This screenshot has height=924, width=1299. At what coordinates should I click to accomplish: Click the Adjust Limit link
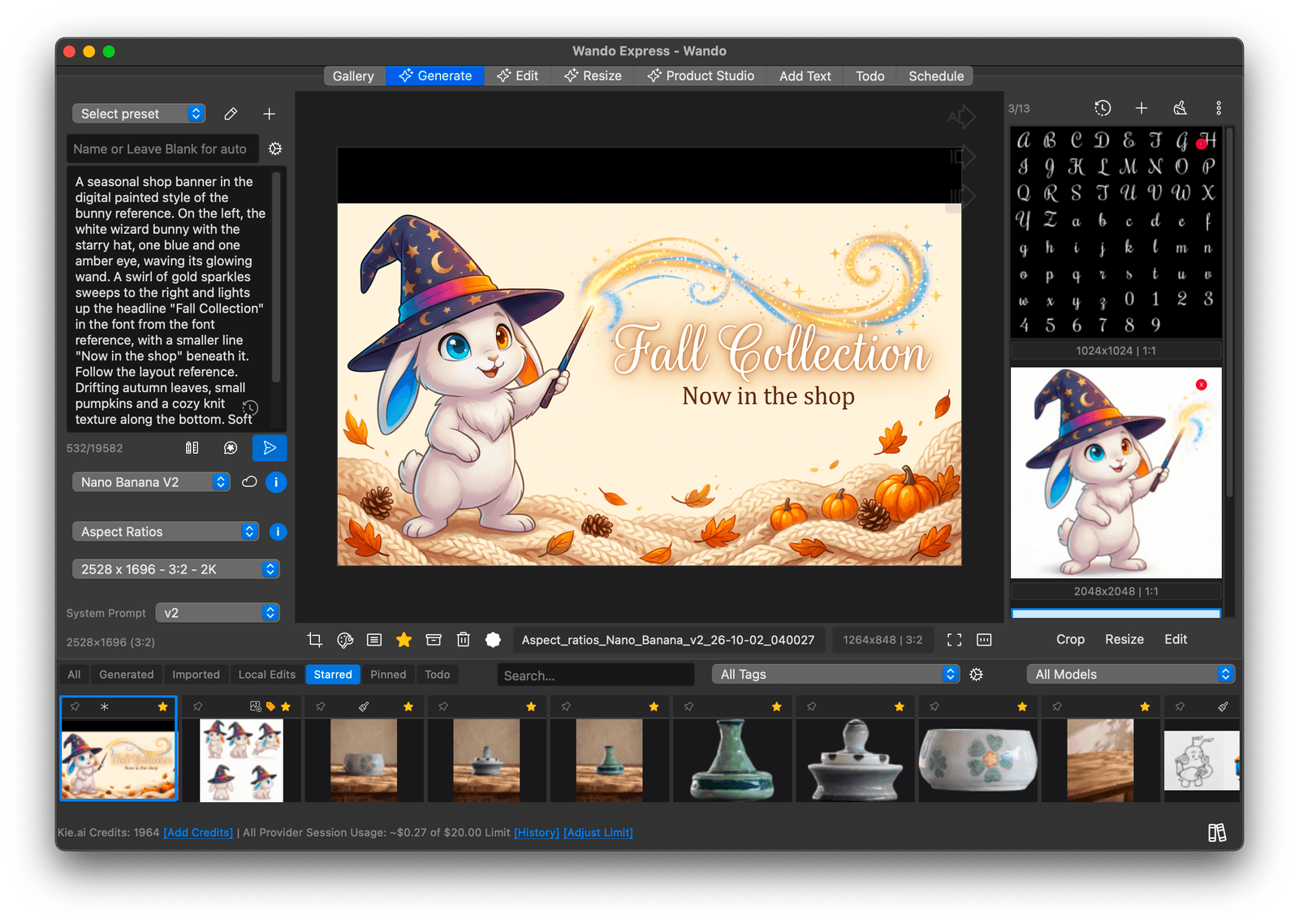coord(598,832)
